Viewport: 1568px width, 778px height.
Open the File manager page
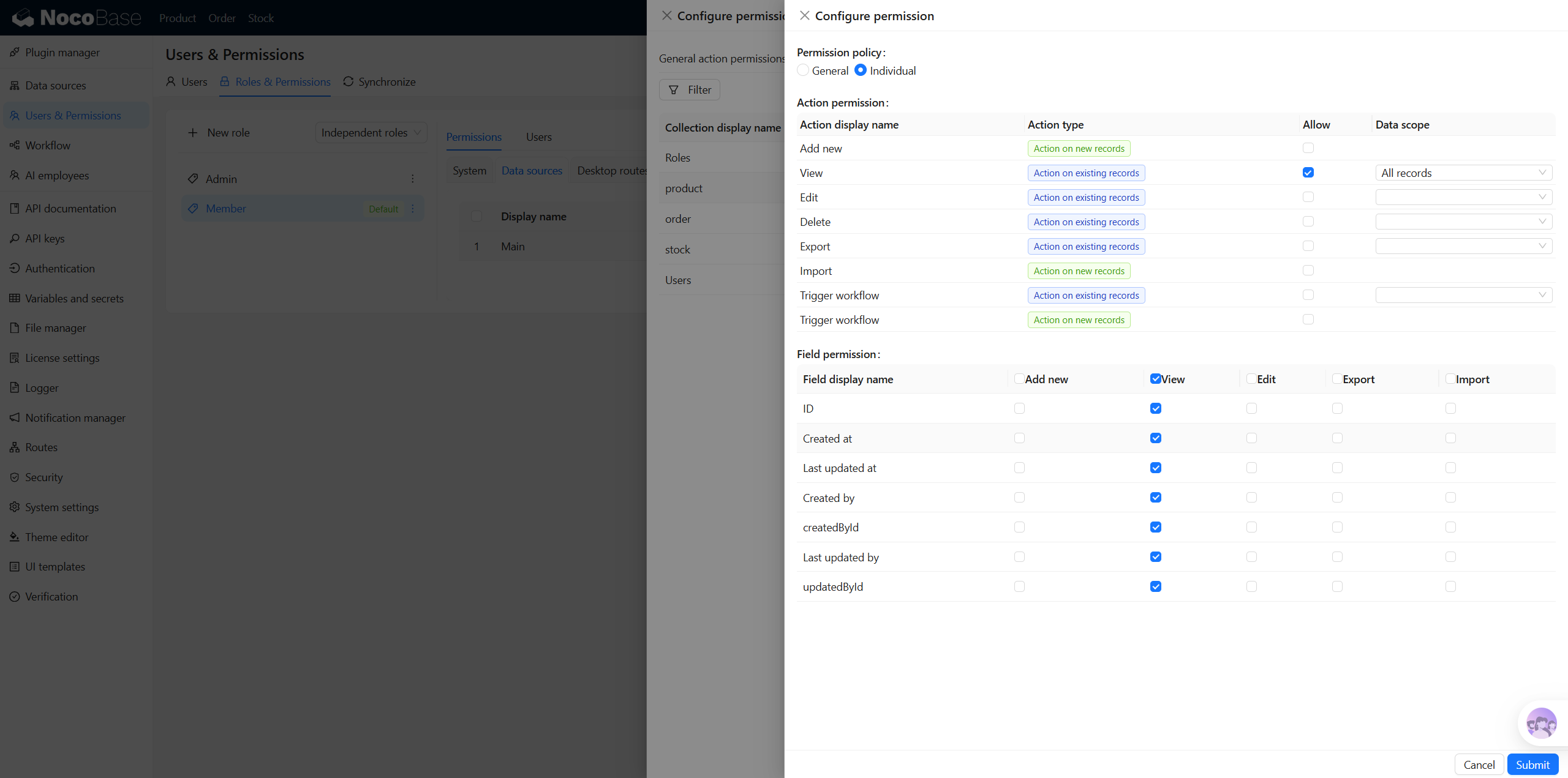click(56, 328)
